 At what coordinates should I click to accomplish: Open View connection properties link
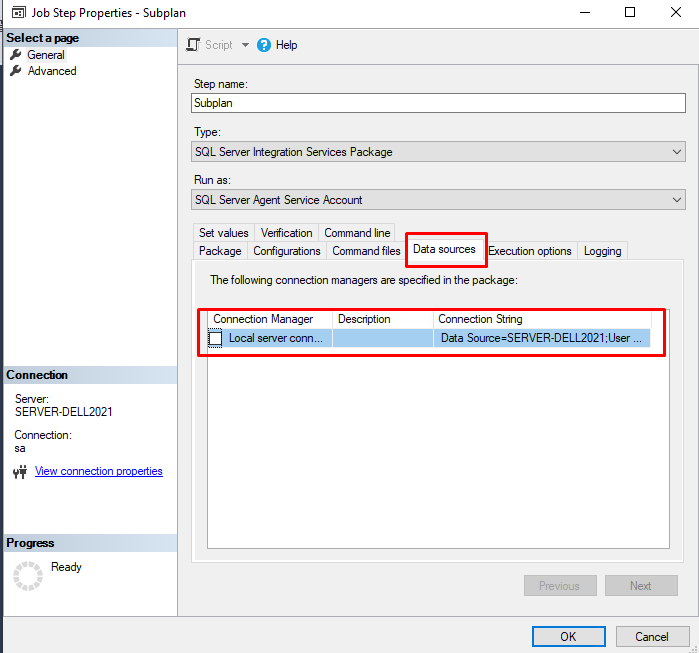point(98,471)
